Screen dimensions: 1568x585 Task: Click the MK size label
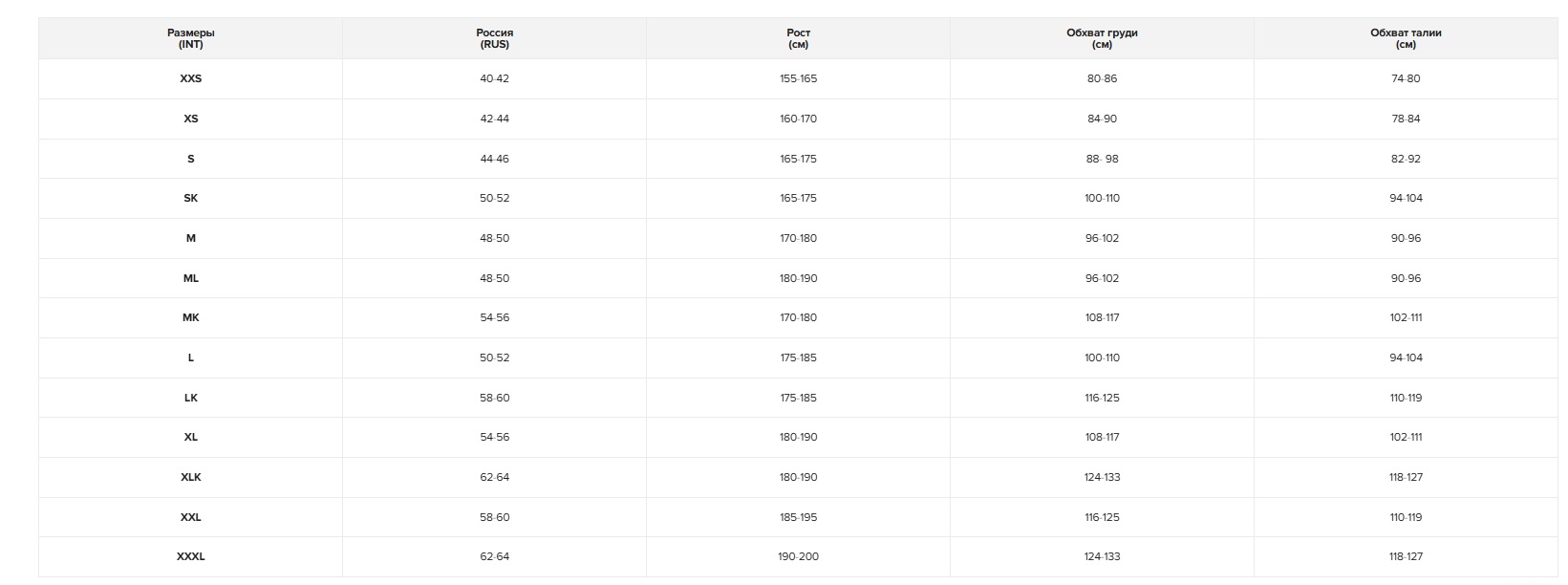point(191,317)
